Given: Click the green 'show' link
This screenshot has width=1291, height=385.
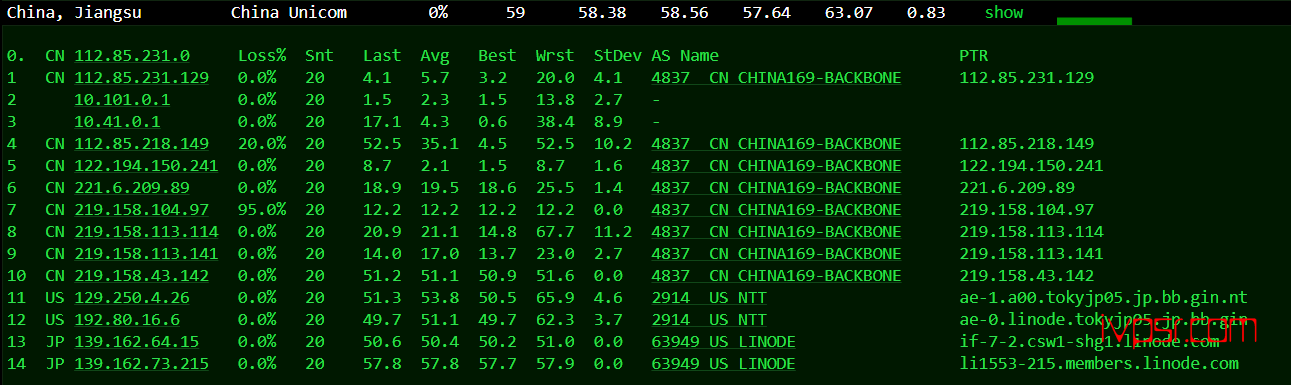Looking at the screenshot, I should (x=1004, y=13).
